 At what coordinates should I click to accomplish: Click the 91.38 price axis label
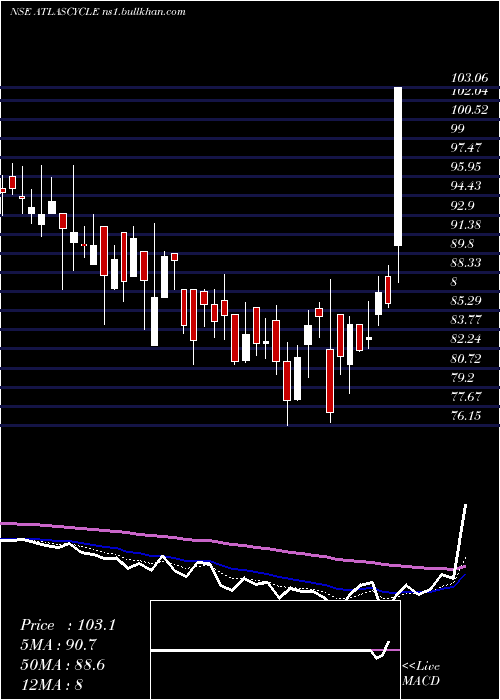(467, 225)
